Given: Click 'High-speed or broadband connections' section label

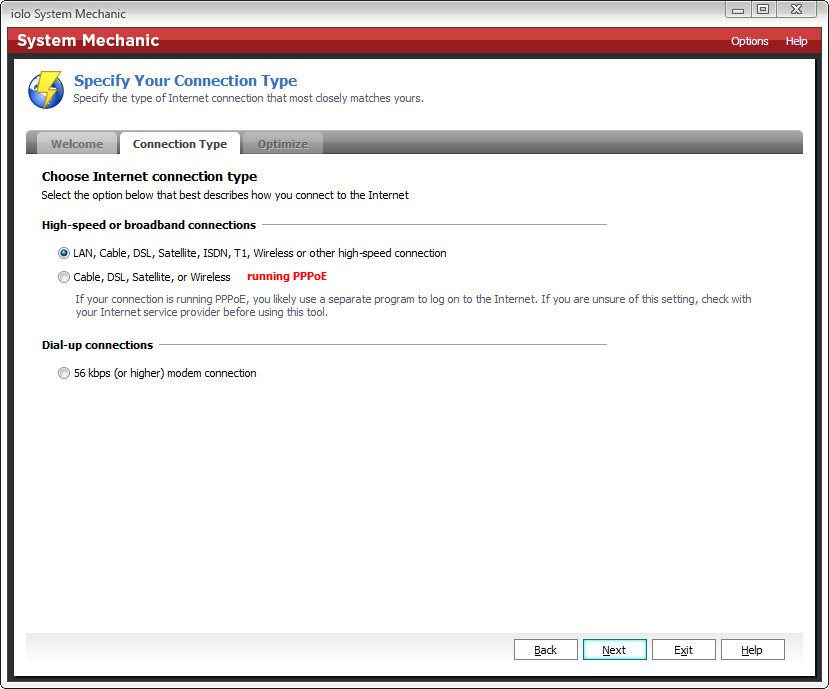Looking at the screenshot, I should [149, 225].
